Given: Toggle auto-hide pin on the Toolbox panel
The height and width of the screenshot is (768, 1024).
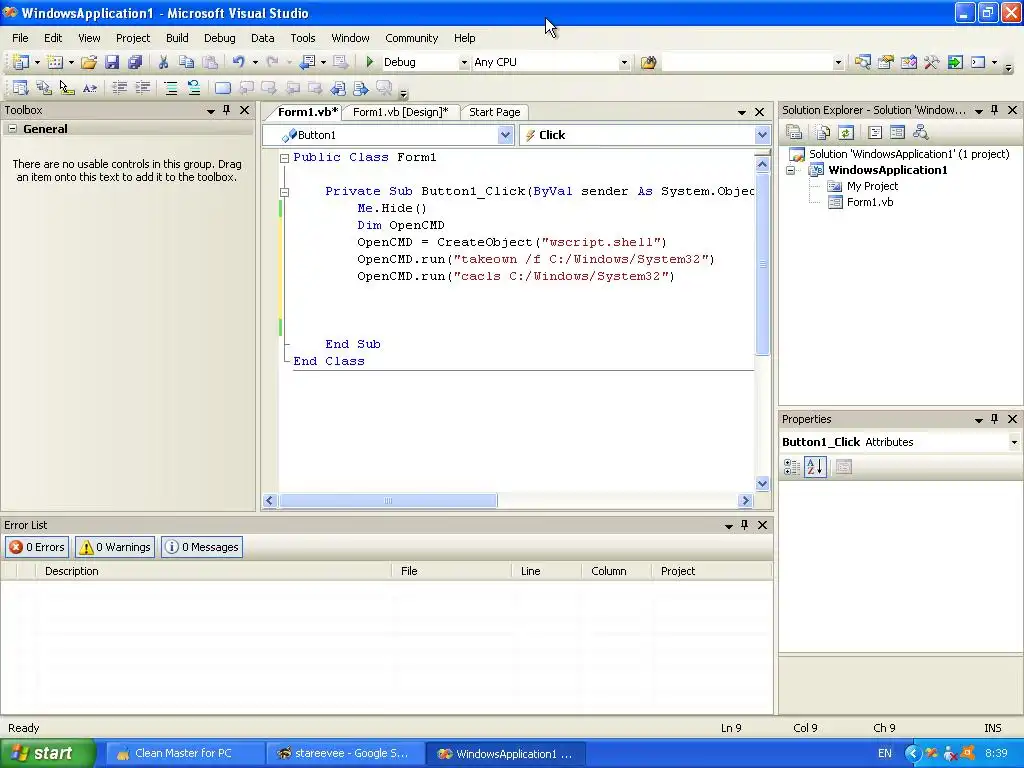Looking at the screenshot, I should pyautogui.click(x=227, y=110).
